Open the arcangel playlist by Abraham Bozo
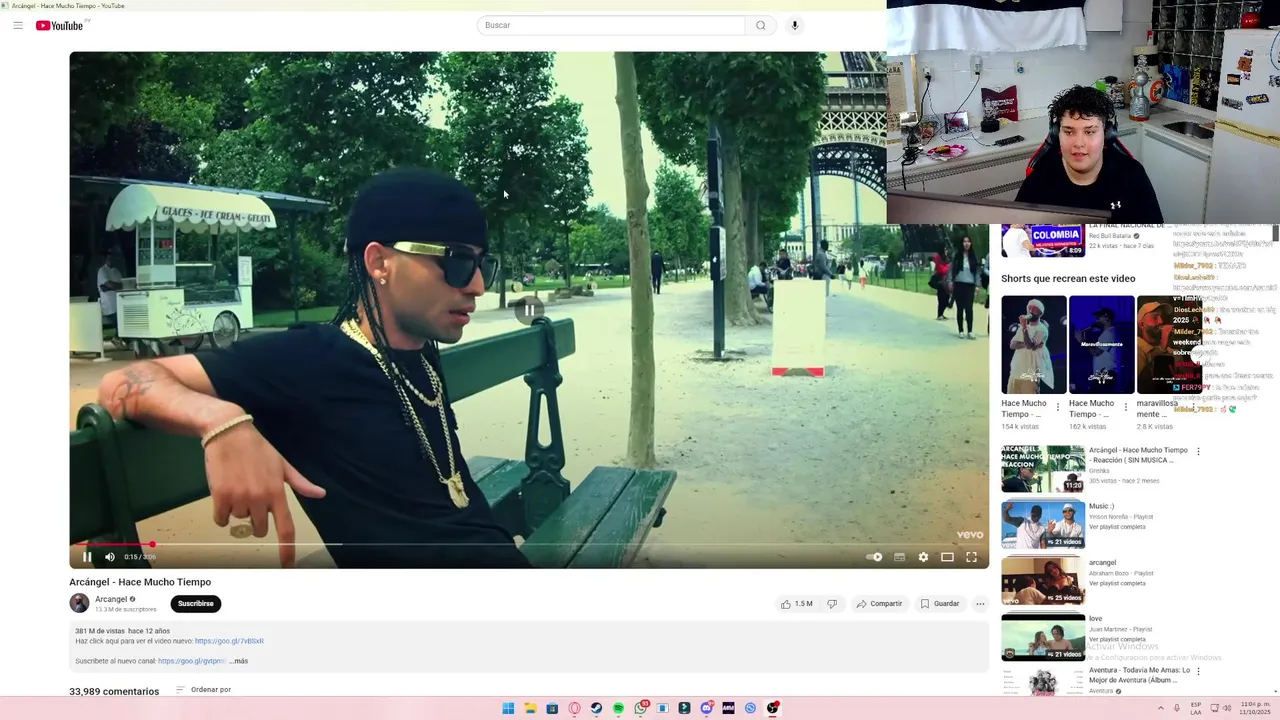This screenshot has height=720, width=1280. (x=1043, y=581)
